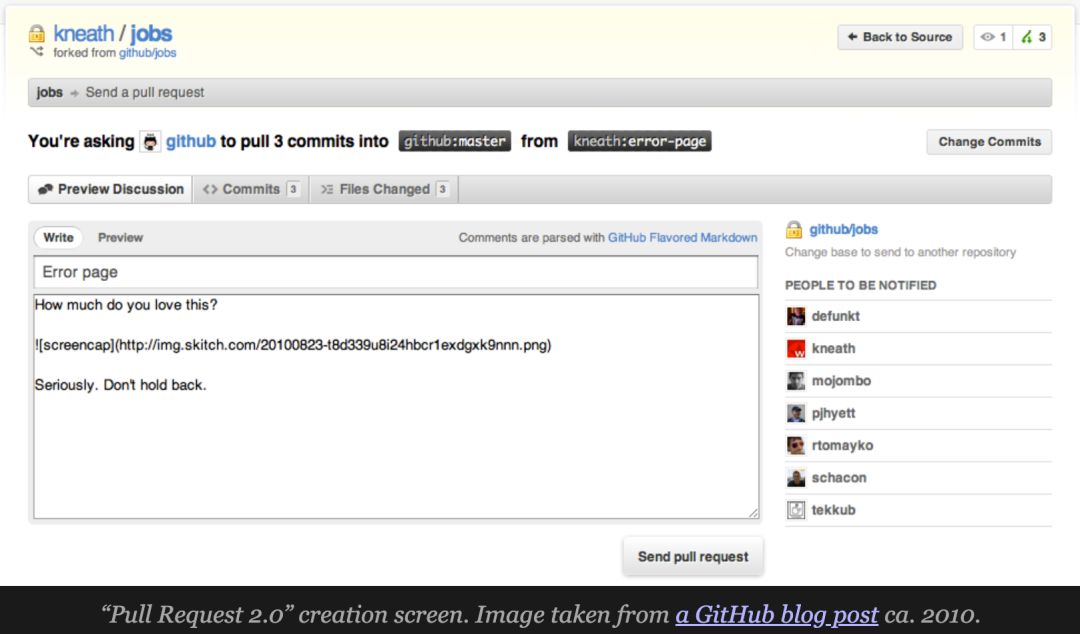Click the username 'tekkub' in notified list
1080x634 pixels.
(x=833, y=510)
